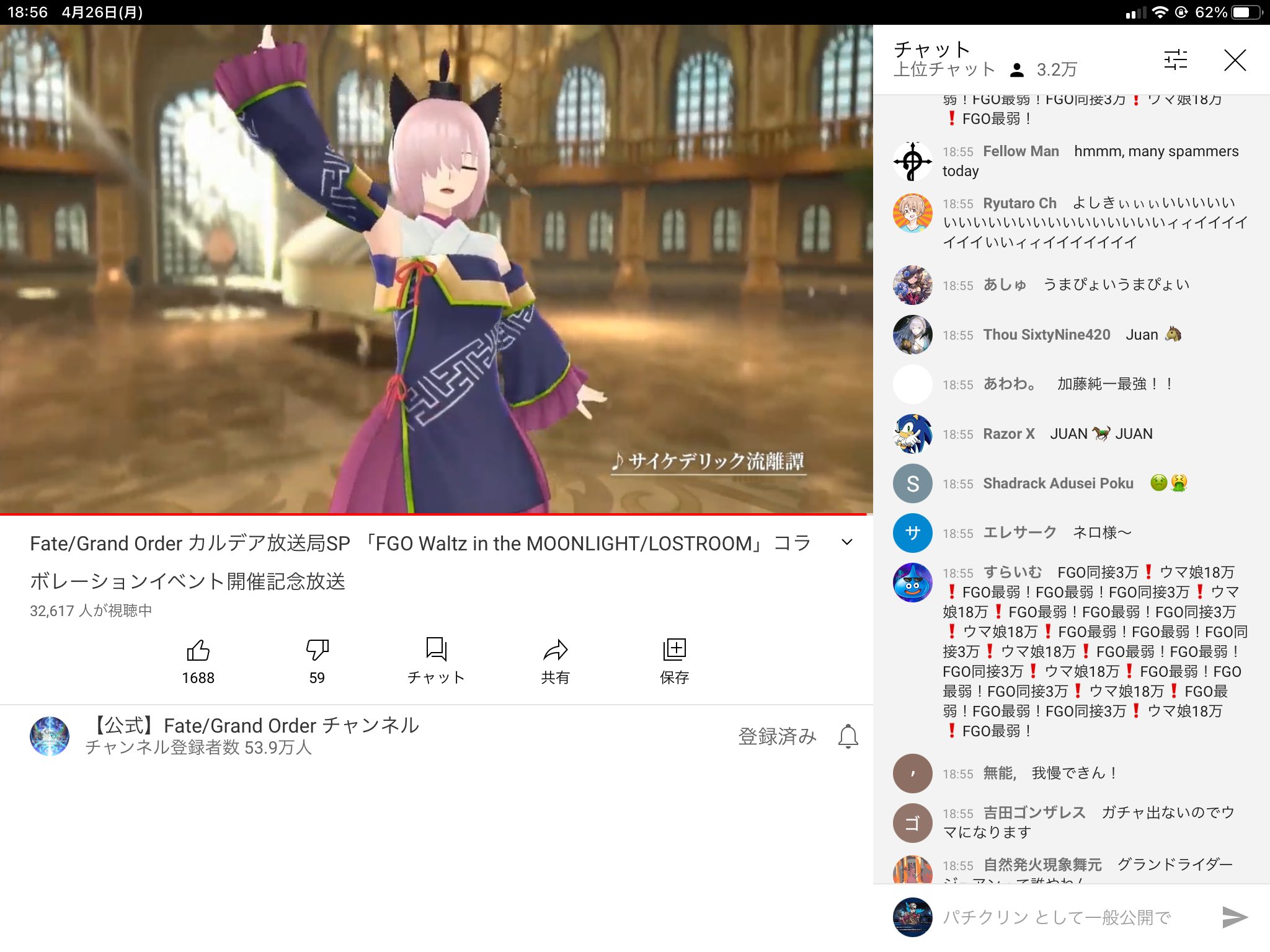Tap the チャット header title
1270x952 pixels.
coord(931,48)
